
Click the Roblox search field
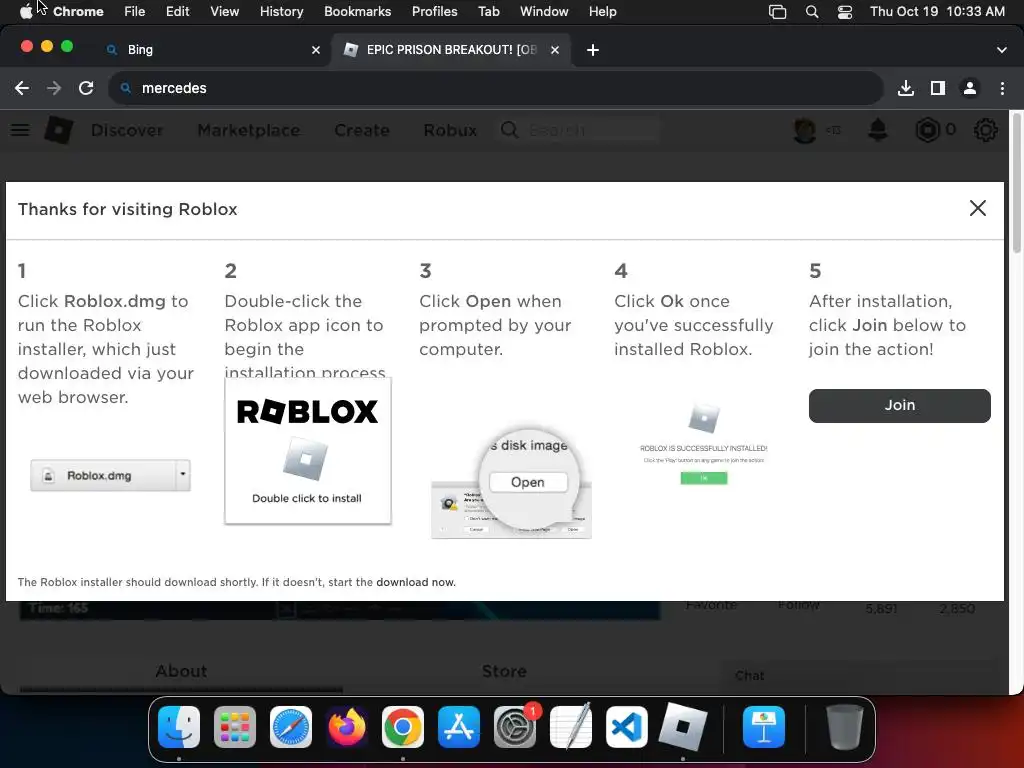[x=579, y=130]
